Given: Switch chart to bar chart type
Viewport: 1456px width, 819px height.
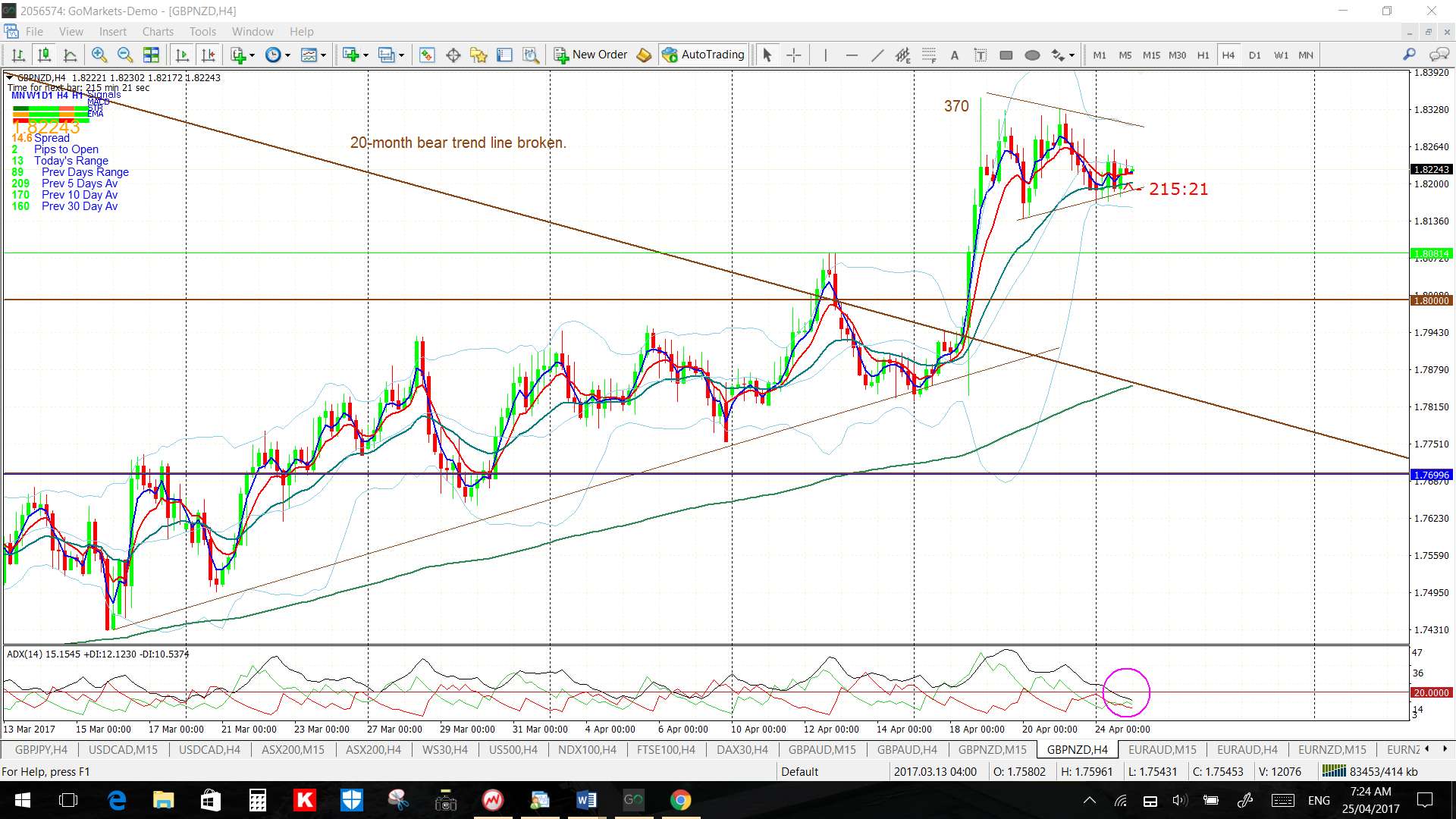Looking at the screenshot, I should pyautogui.click(x=19, y=55).
